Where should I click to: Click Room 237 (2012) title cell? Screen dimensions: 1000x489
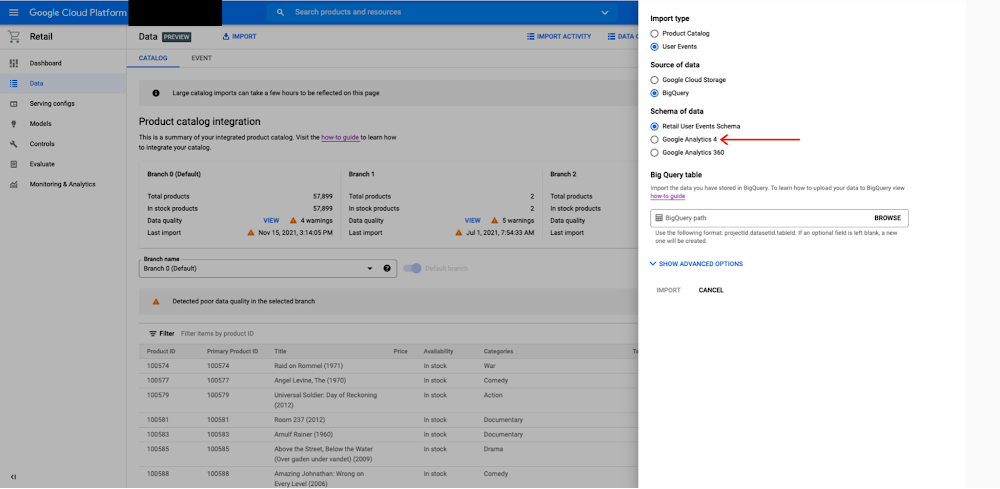(298, 420)
